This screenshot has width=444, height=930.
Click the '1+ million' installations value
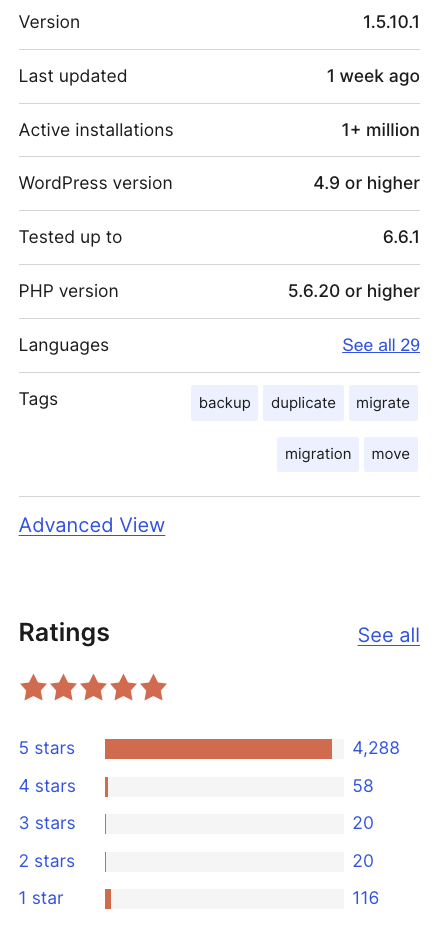(381, 130)
